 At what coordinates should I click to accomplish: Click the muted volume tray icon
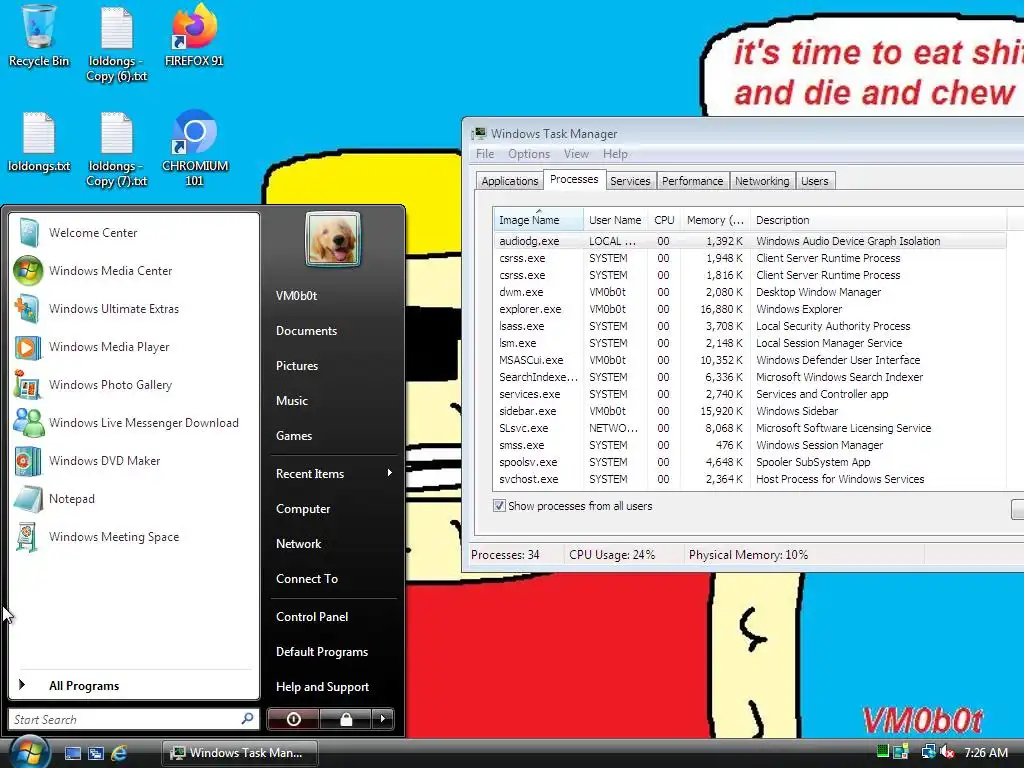(947, 752)
